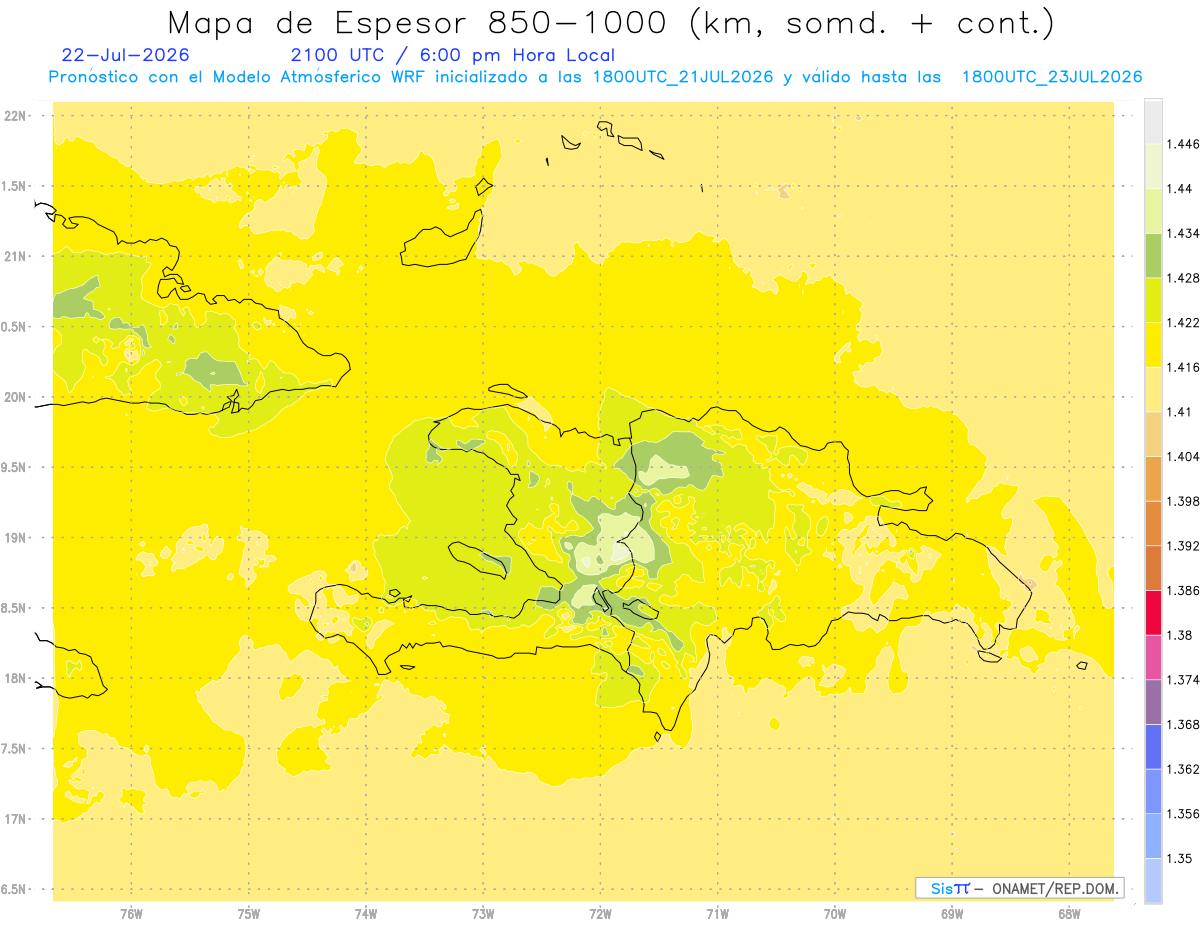
Task: Click the longitude label 71W
Action: pyautogui.click(x=717, y=913)
